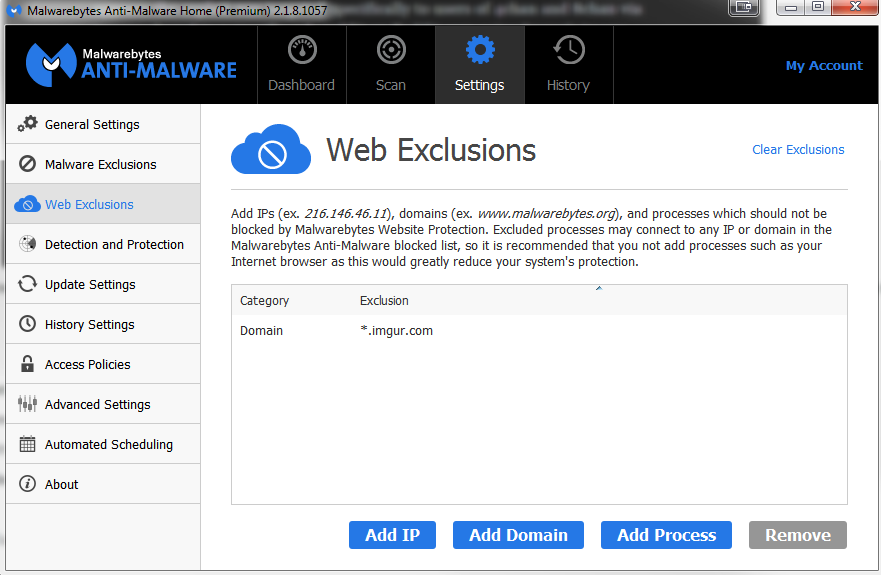Minimize the Malwarebytes window
Screen dimensions: 881x575
[791, 7]
